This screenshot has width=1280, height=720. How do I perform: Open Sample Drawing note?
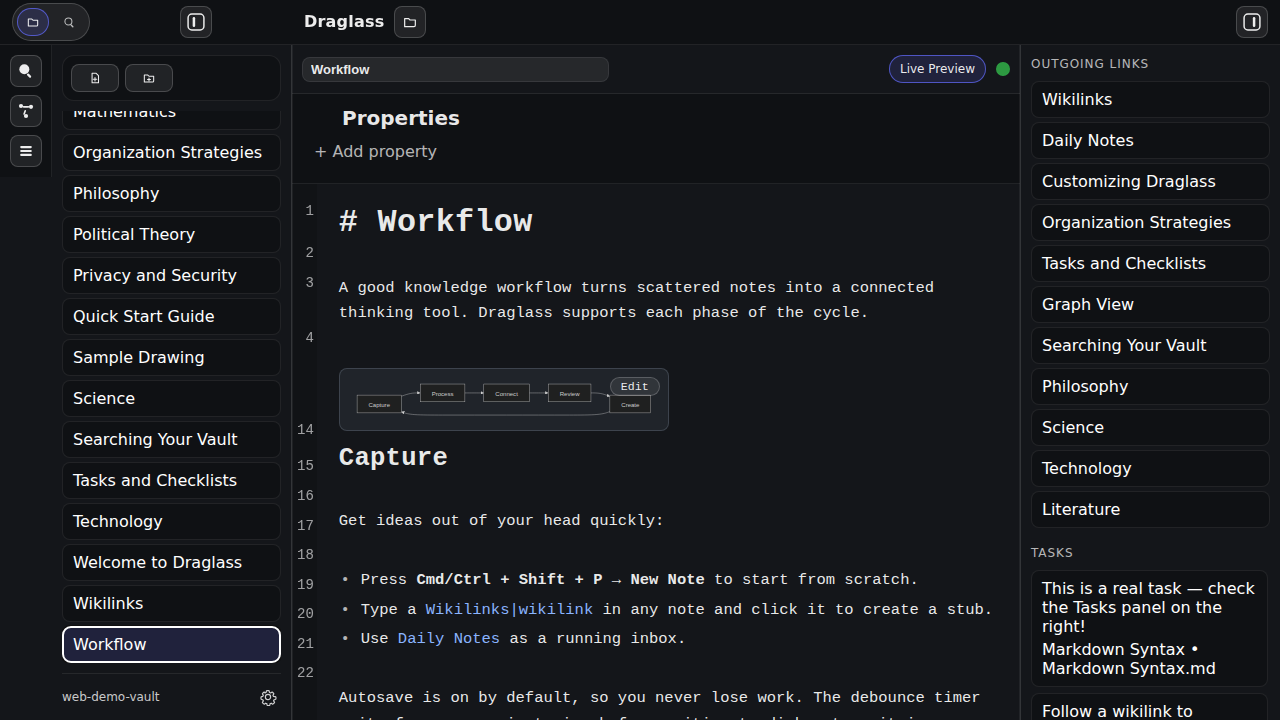171,357
